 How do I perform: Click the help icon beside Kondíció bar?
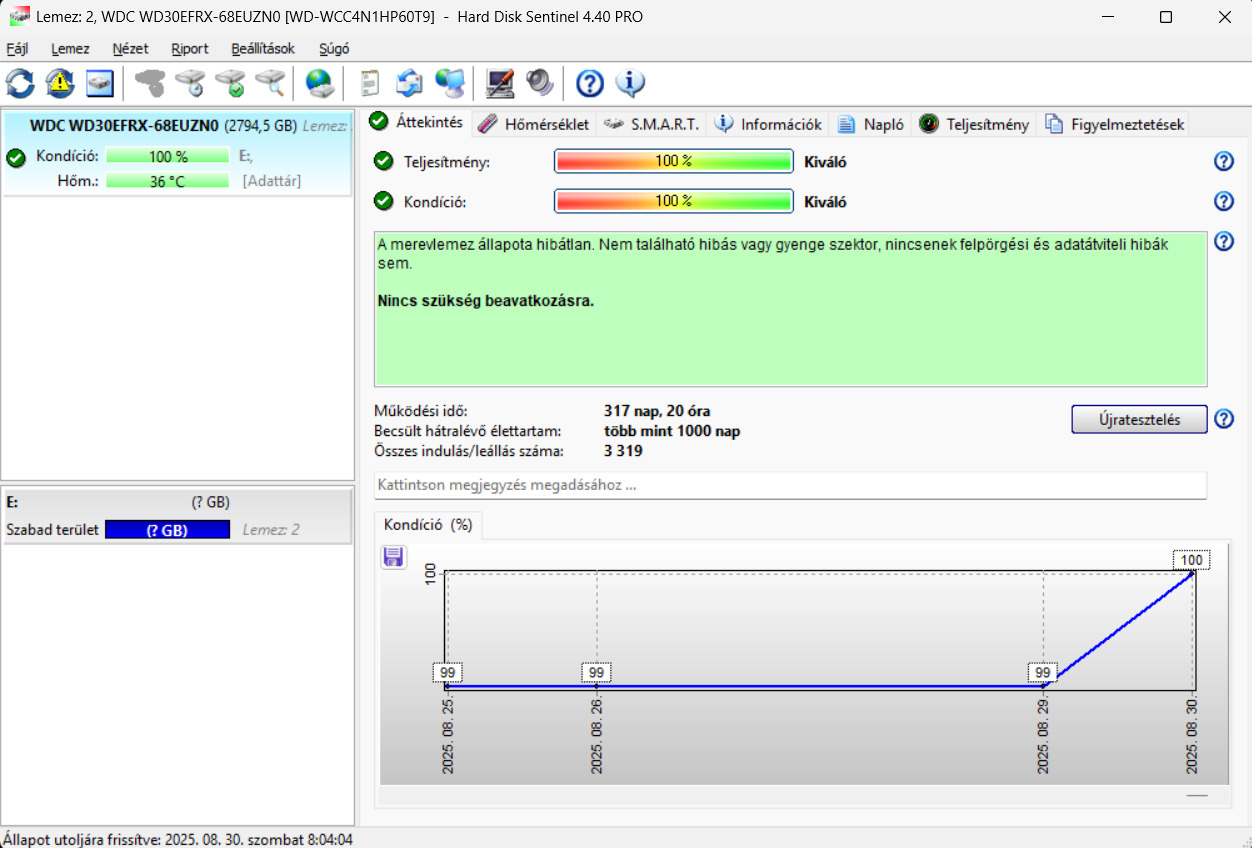[x=1224, y=202]
